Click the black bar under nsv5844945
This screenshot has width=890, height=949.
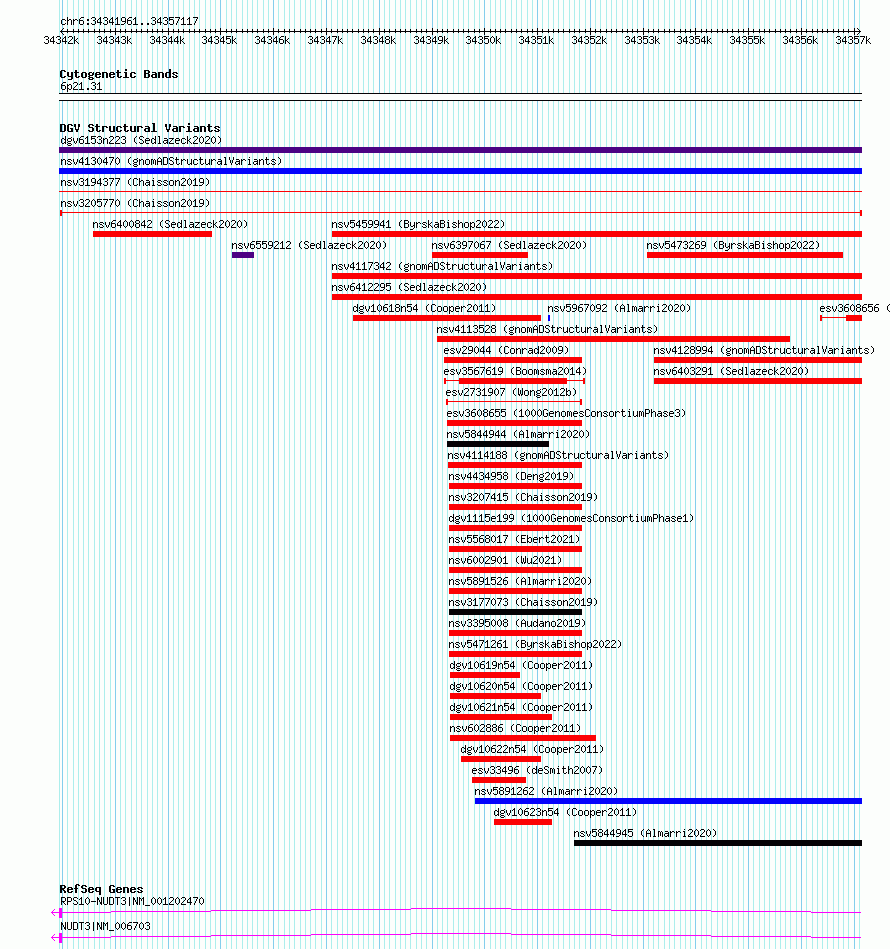click(718, 843)
